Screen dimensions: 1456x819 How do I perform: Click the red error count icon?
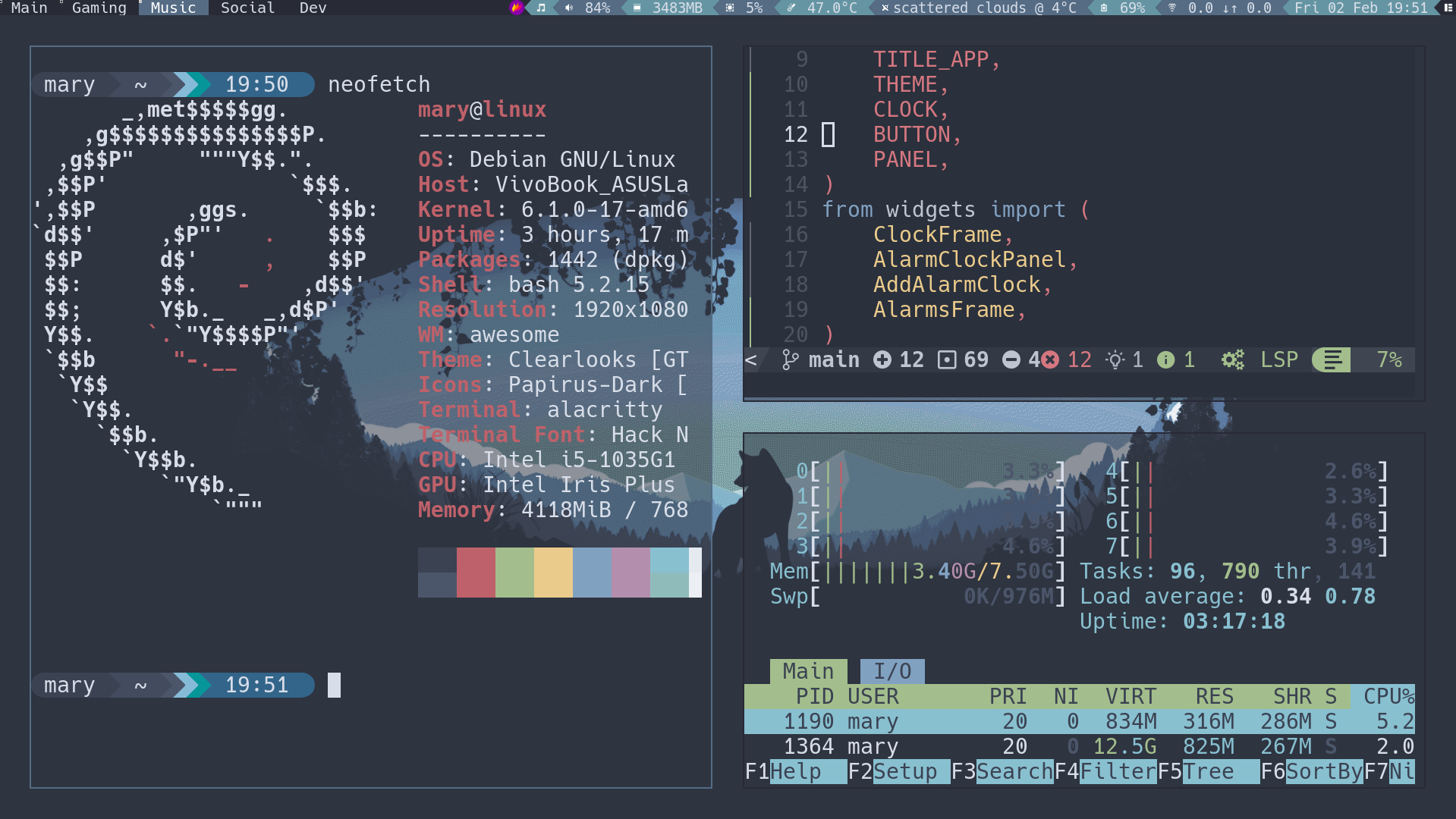(x=1050, y=360)
